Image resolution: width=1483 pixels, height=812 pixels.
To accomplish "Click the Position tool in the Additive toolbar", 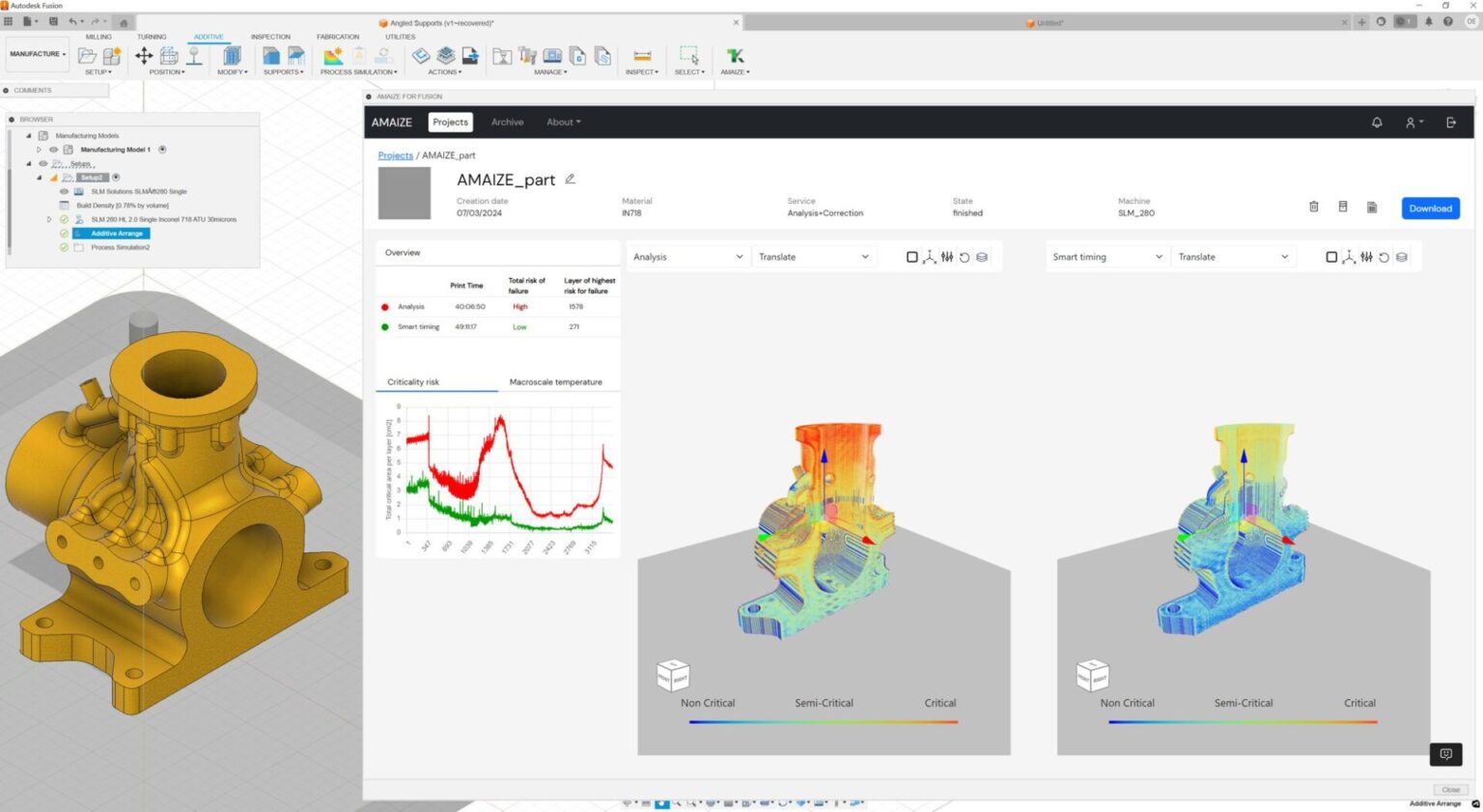I will [x=143, y=58].
